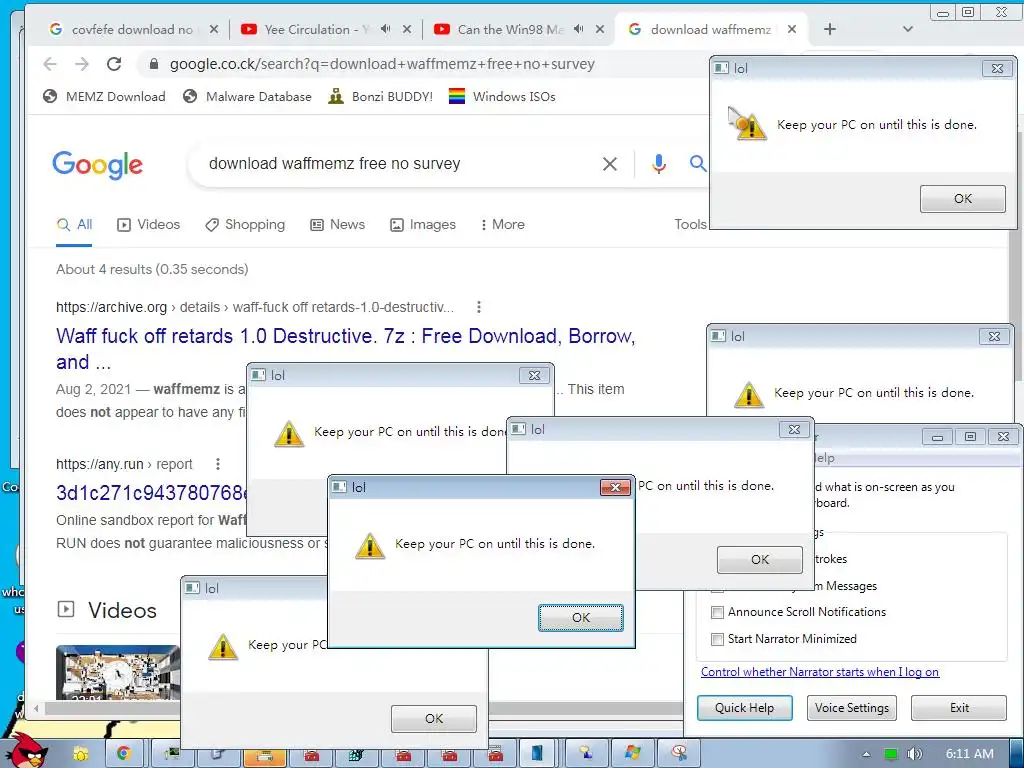
Task: Open the 6:11 AM taskbar clock
Action: tap(969, 754)
